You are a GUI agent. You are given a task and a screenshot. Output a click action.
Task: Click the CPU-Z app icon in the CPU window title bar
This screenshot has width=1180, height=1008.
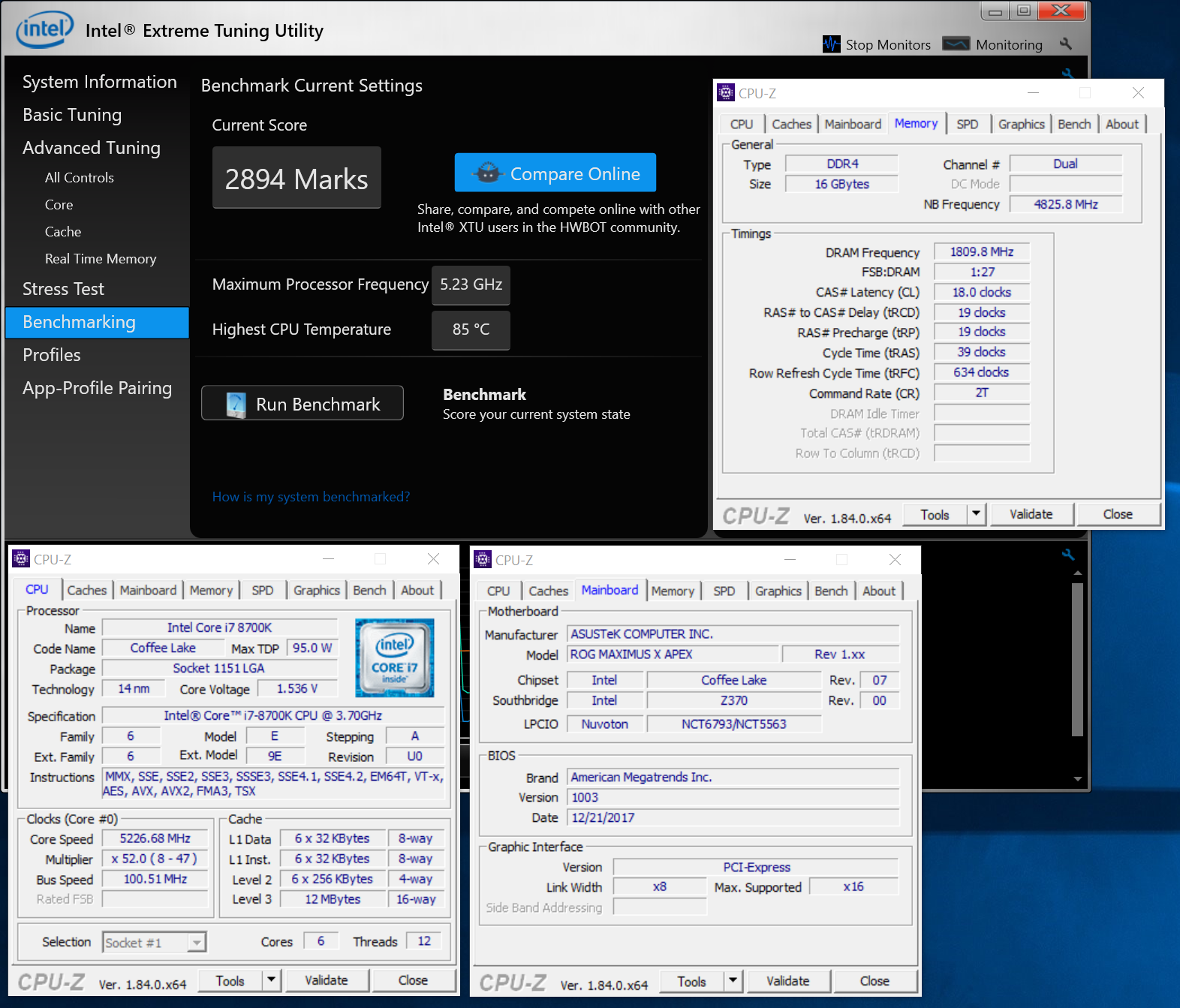21,558
